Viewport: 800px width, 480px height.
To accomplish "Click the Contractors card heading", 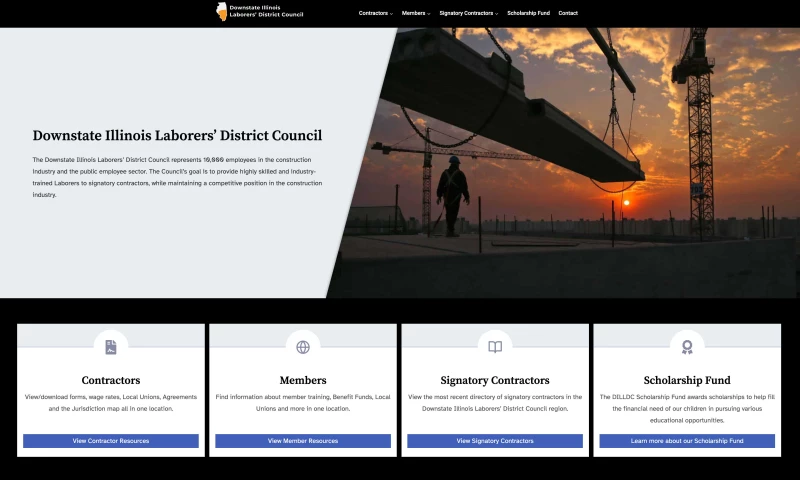I will (111, 380).
